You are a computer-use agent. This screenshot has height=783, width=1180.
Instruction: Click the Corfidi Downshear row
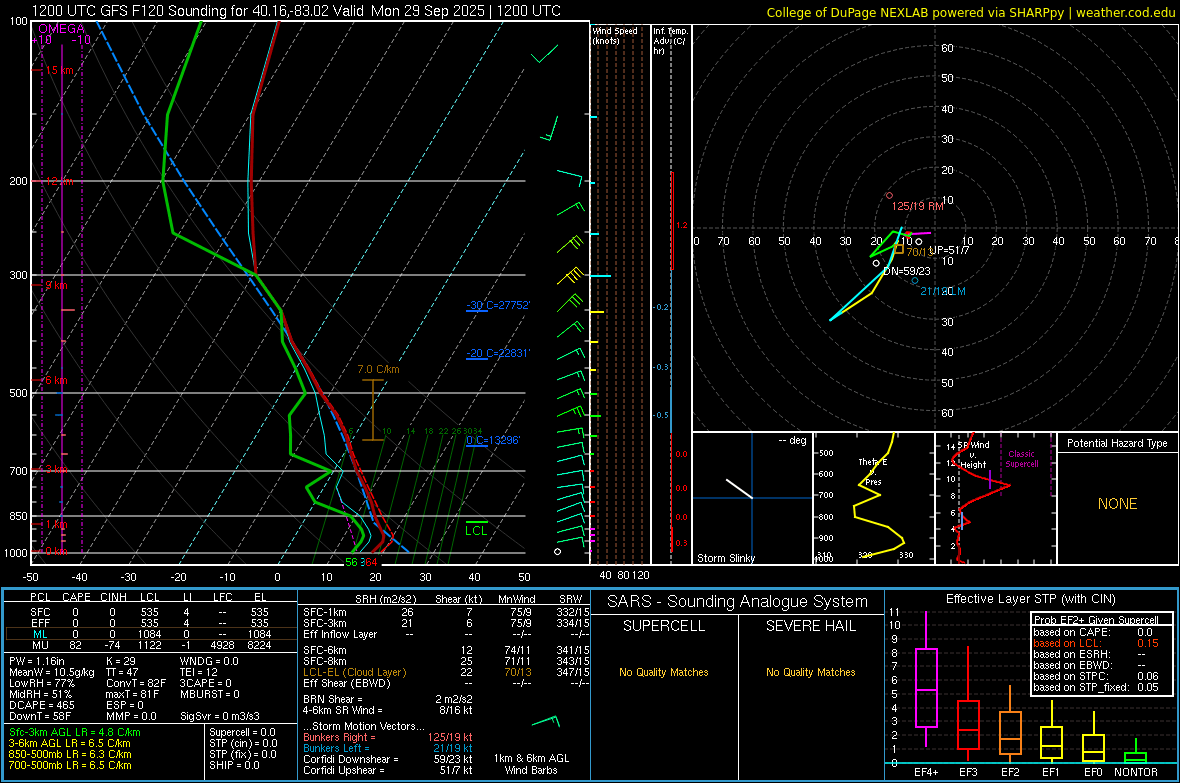pos(388,759)
